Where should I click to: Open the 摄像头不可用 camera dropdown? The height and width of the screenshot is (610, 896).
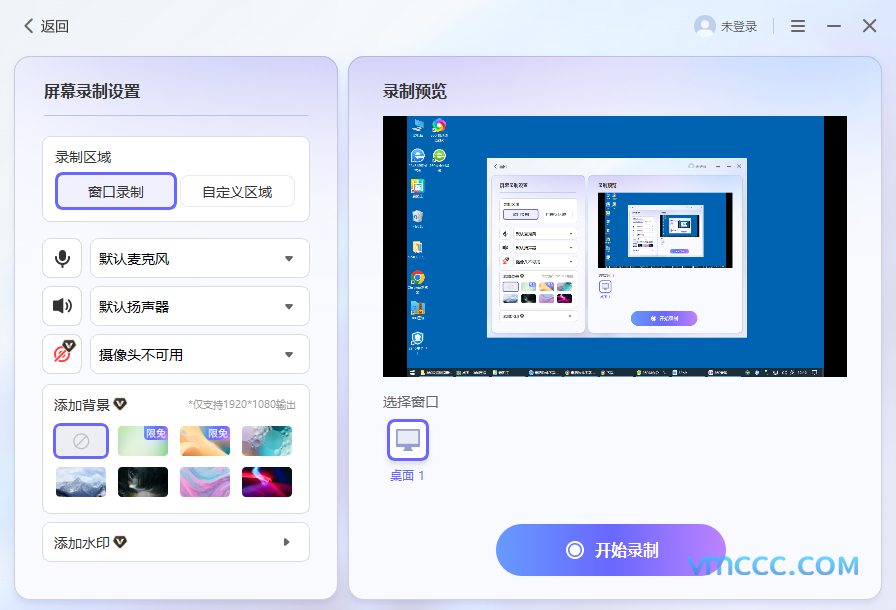coord(200,354)
